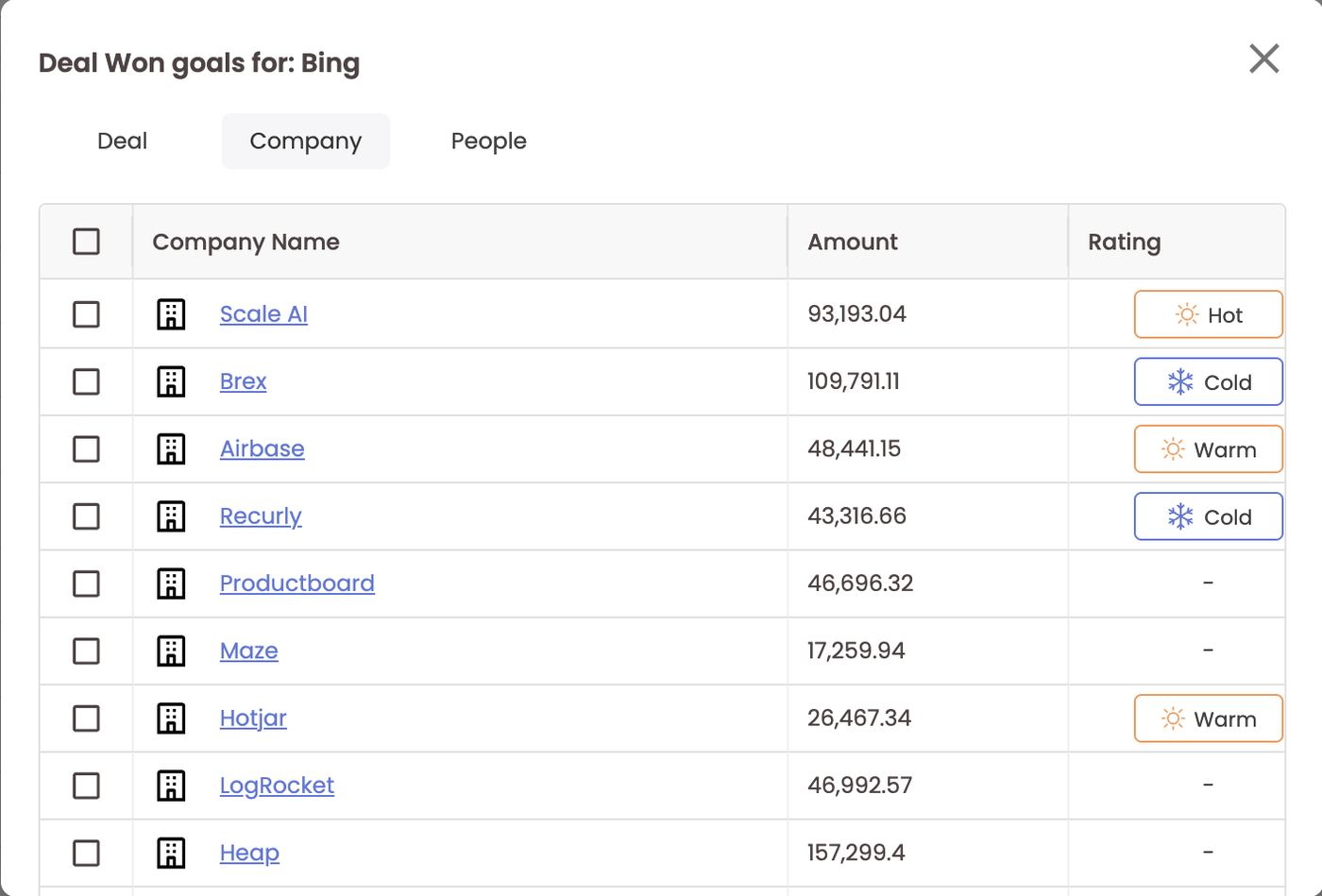Check the LogRocket row checkbox
Viewport: 1322px width, 896px height.
(x=86, y=786)
